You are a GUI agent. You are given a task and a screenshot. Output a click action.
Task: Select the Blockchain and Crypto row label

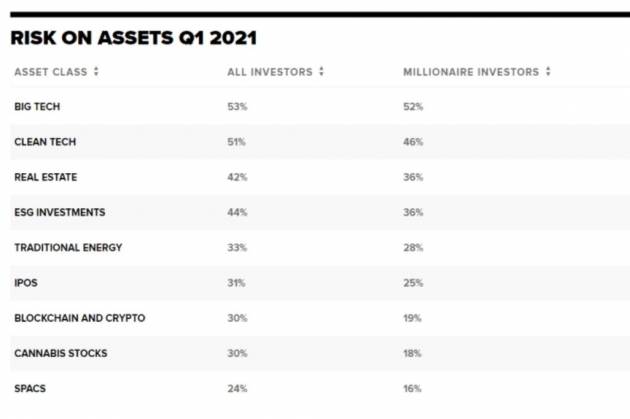(79, 318)
